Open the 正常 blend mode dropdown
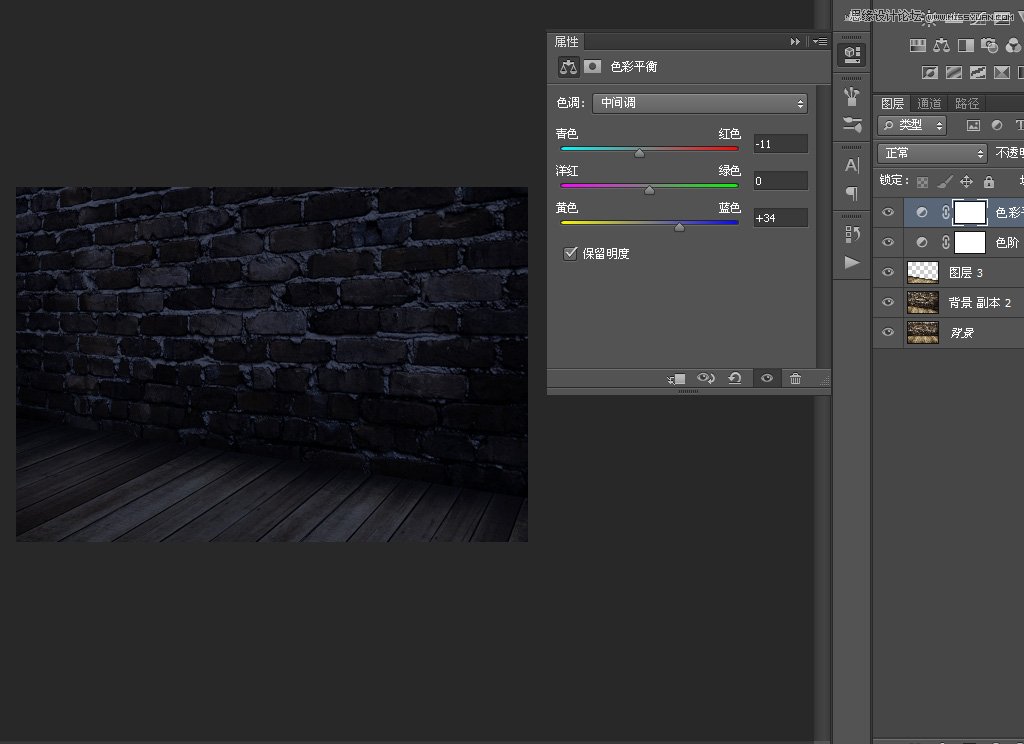Viewport: 1024px width, 744px height. pos(932,153)
